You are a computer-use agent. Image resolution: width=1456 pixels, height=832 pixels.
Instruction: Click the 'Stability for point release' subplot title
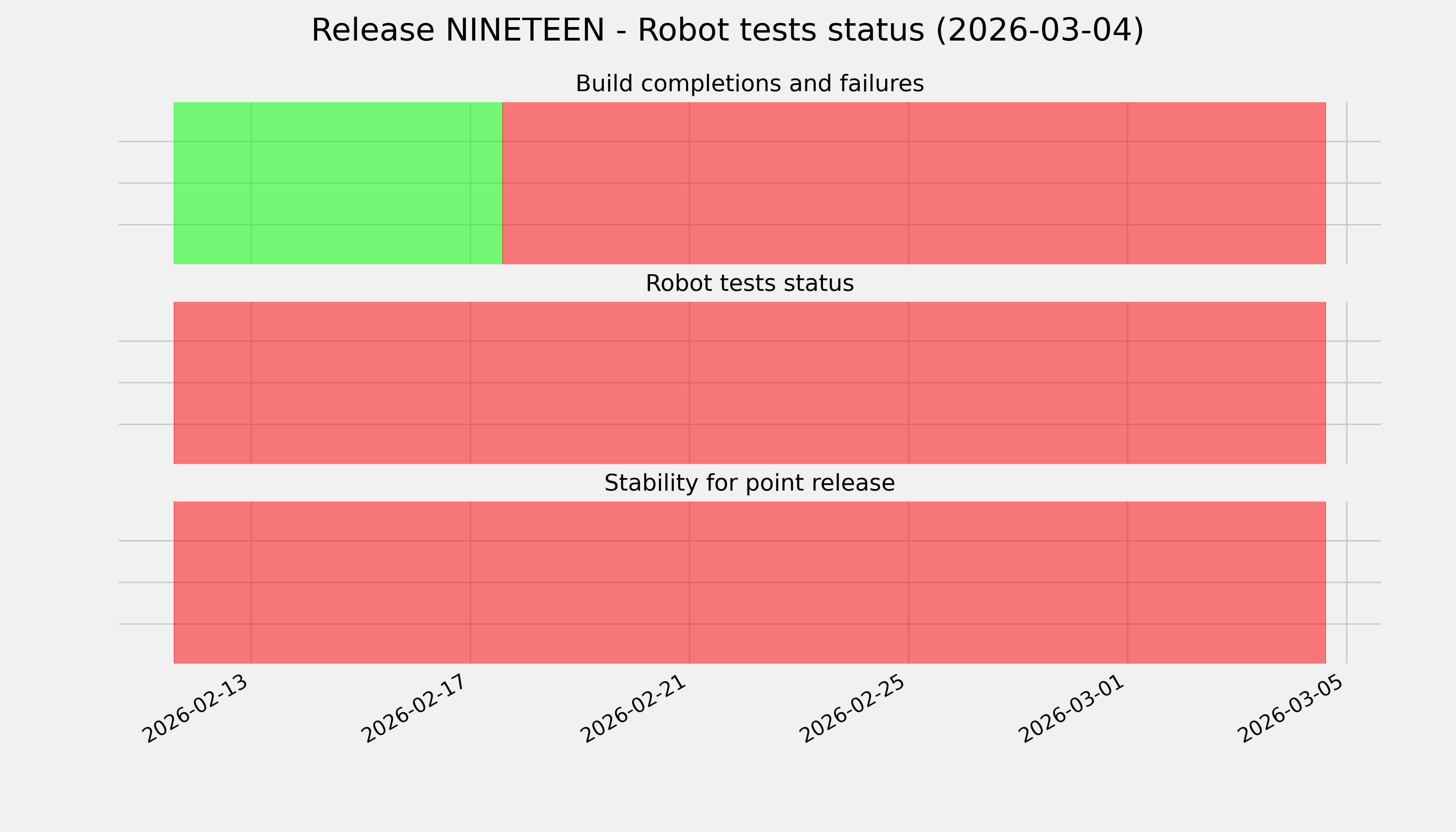tap(749, 483)
